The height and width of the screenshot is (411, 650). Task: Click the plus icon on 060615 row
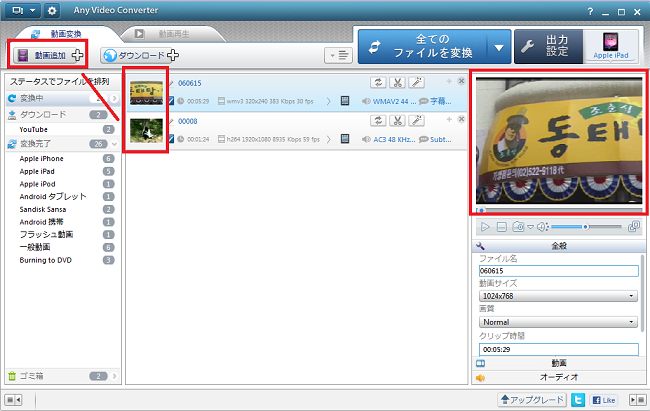click(x=449, y=81)
